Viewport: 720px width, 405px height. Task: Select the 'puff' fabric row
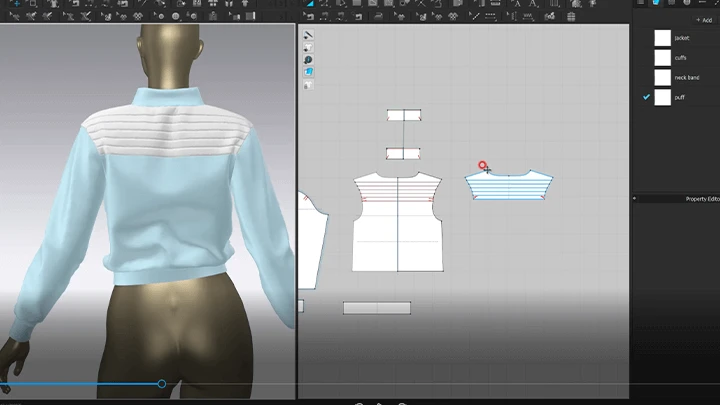pos(681,97)
